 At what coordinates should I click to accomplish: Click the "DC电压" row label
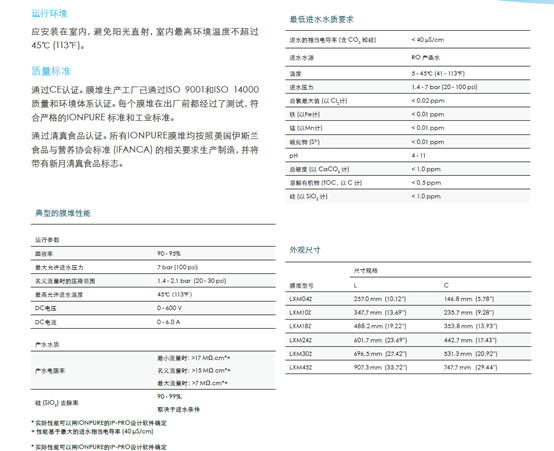(x=46, y=308)
